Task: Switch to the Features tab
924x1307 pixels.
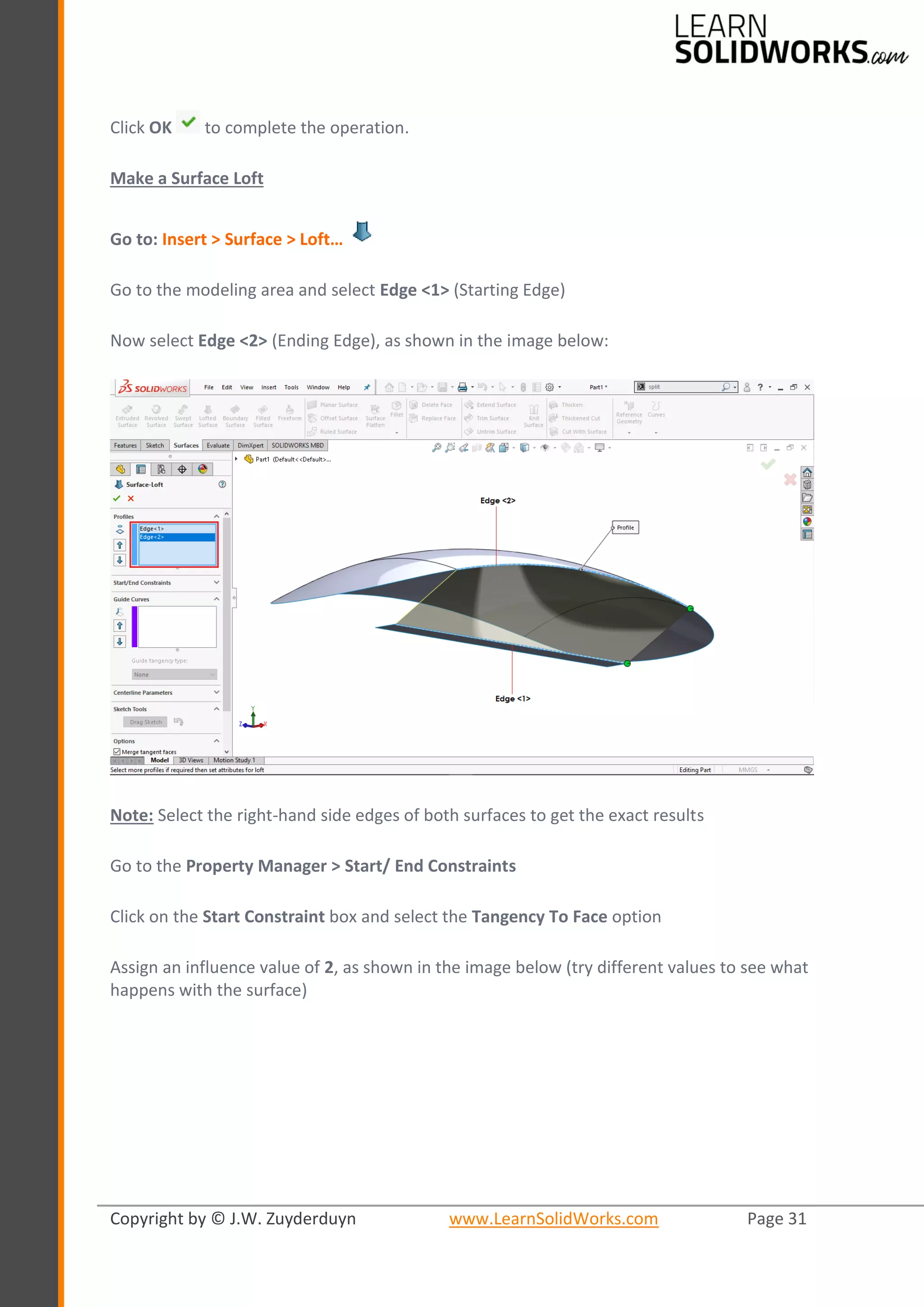Action: point(125,446)
